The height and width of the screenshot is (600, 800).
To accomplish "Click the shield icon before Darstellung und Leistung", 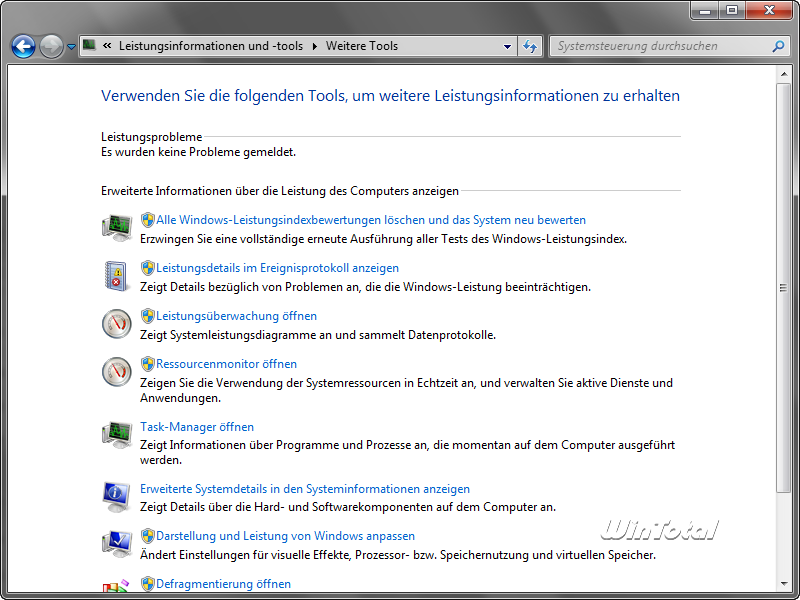I will coord(147,536).
